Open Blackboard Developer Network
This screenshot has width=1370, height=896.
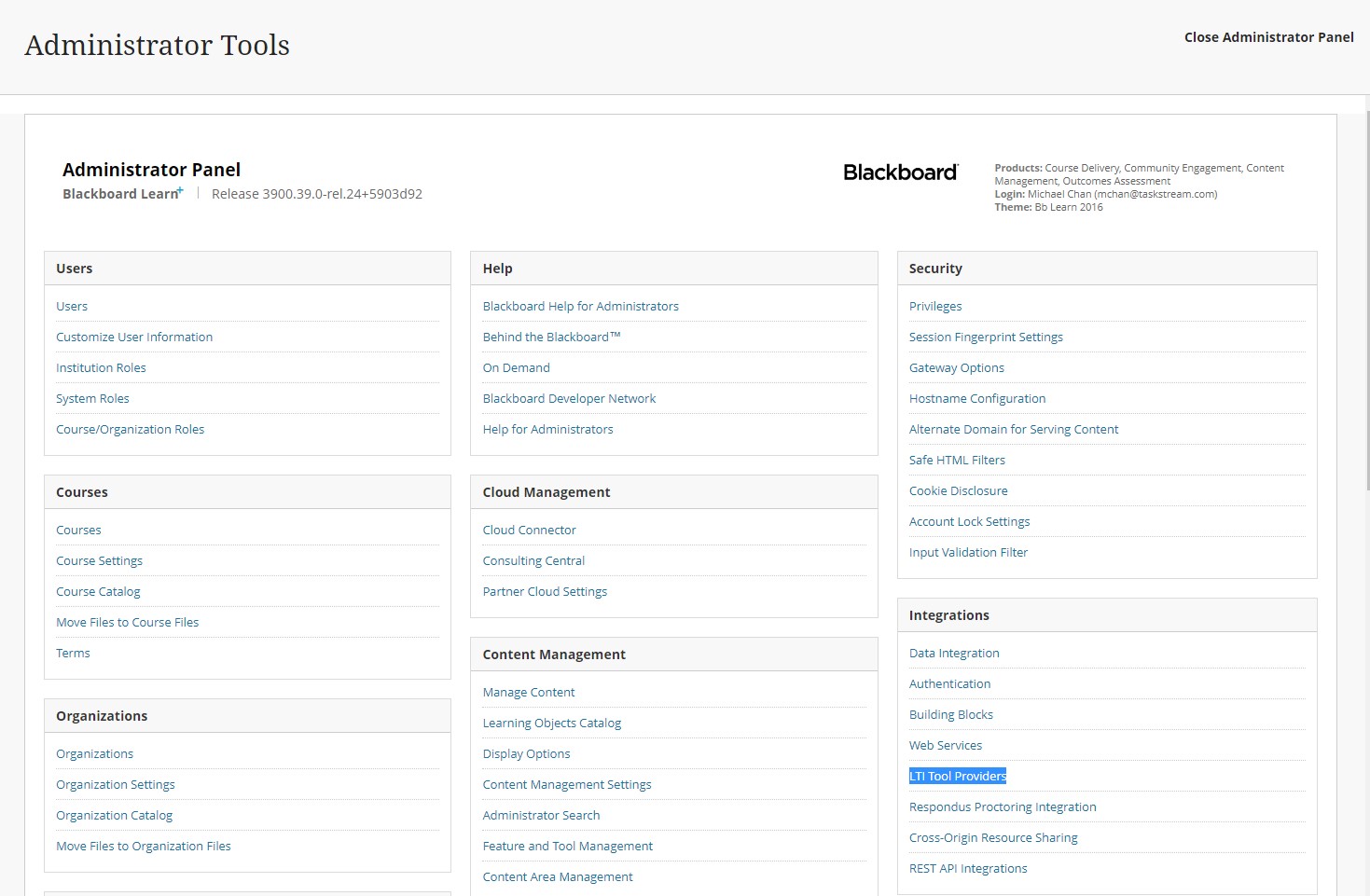[569, 398]
